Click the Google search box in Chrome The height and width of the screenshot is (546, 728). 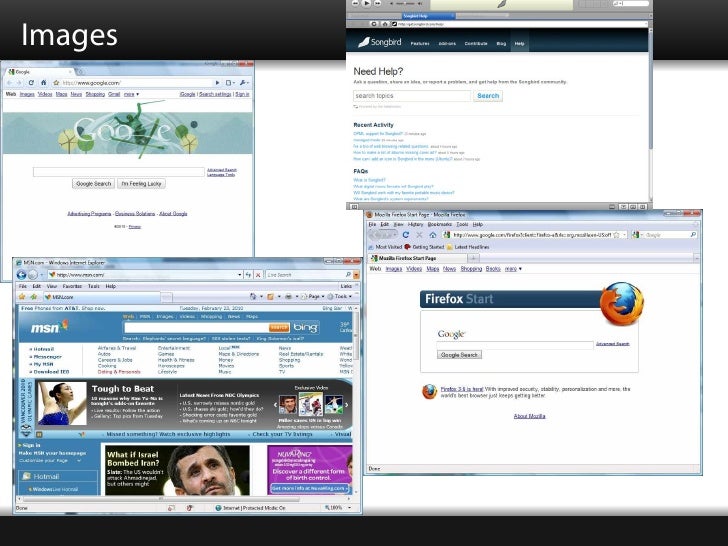click(x=119, y=172)
